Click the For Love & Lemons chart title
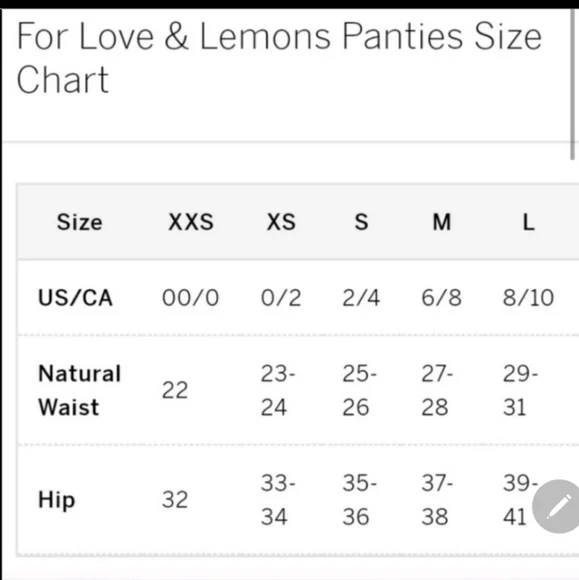 (279, 58)
